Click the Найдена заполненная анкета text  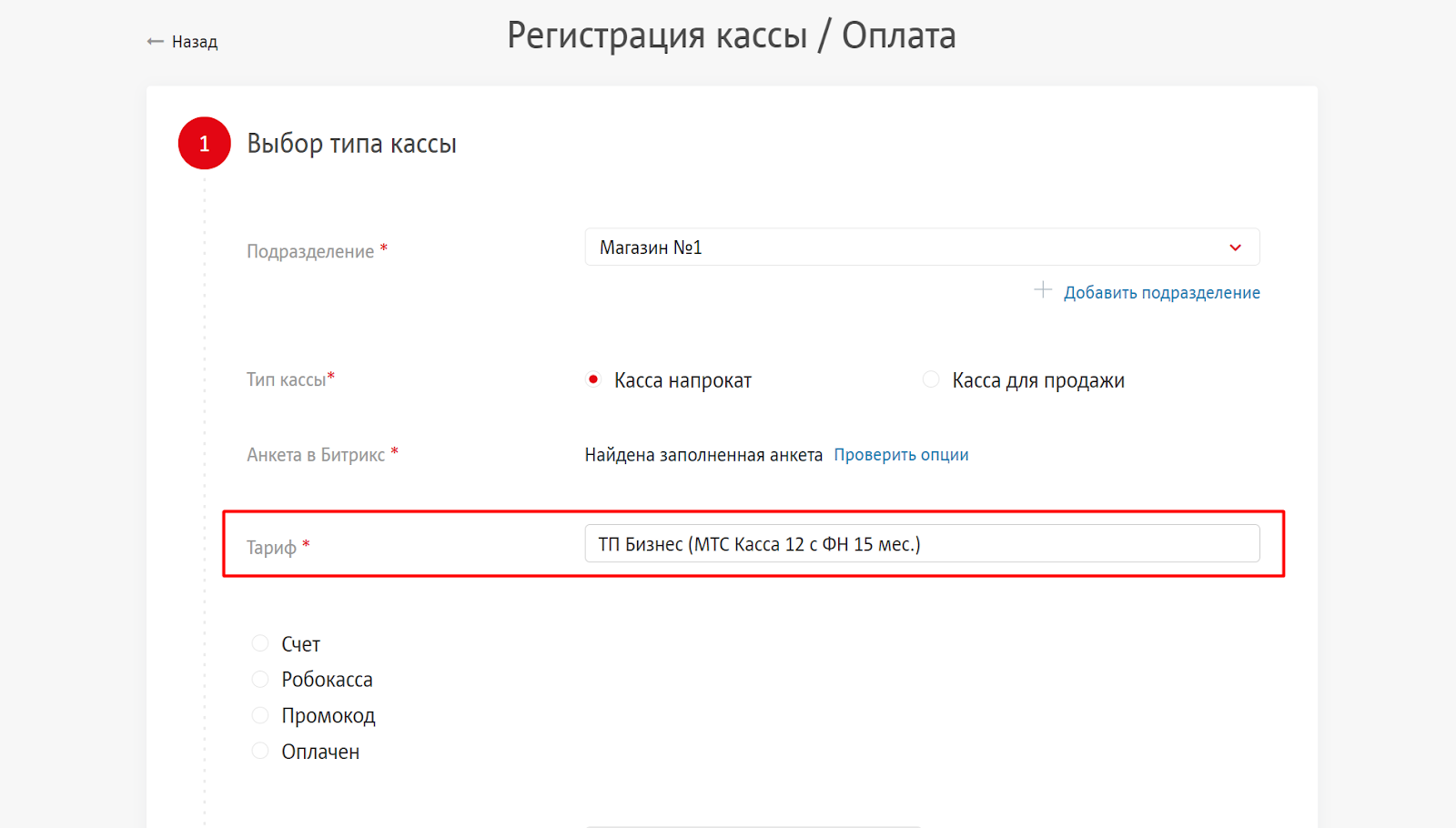tap(703, 455)
